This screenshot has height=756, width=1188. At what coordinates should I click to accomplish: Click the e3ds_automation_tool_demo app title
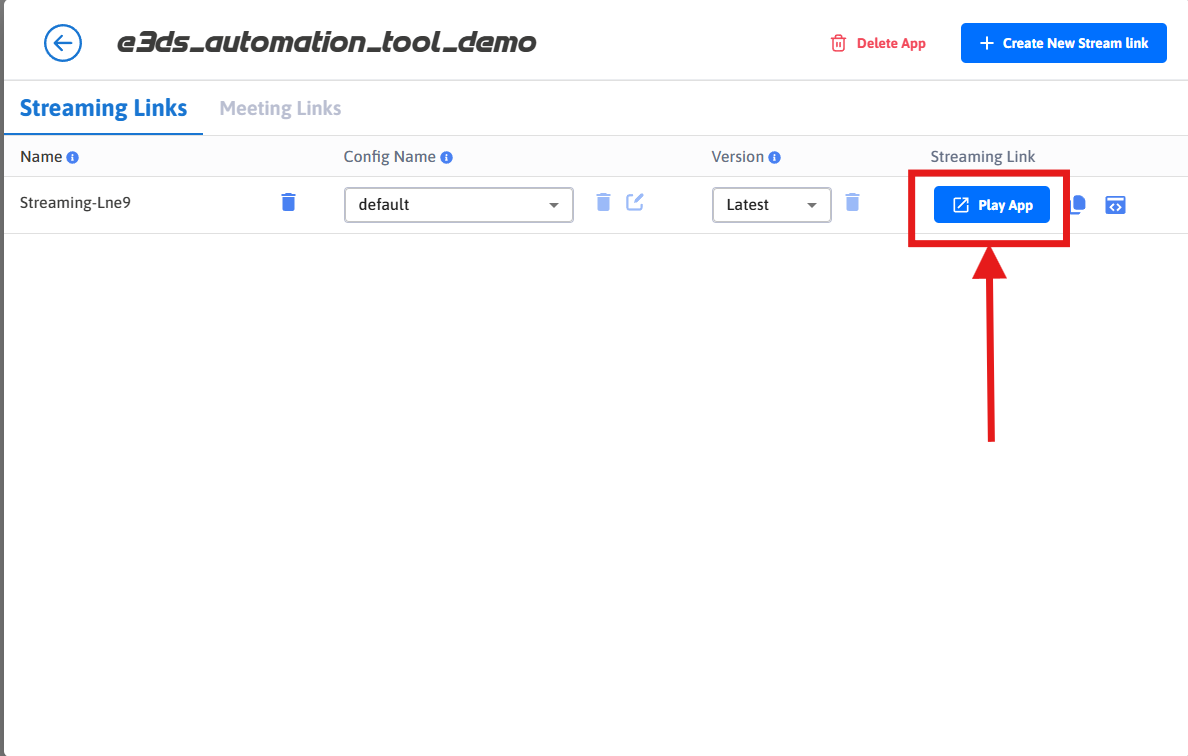point(326,43)
